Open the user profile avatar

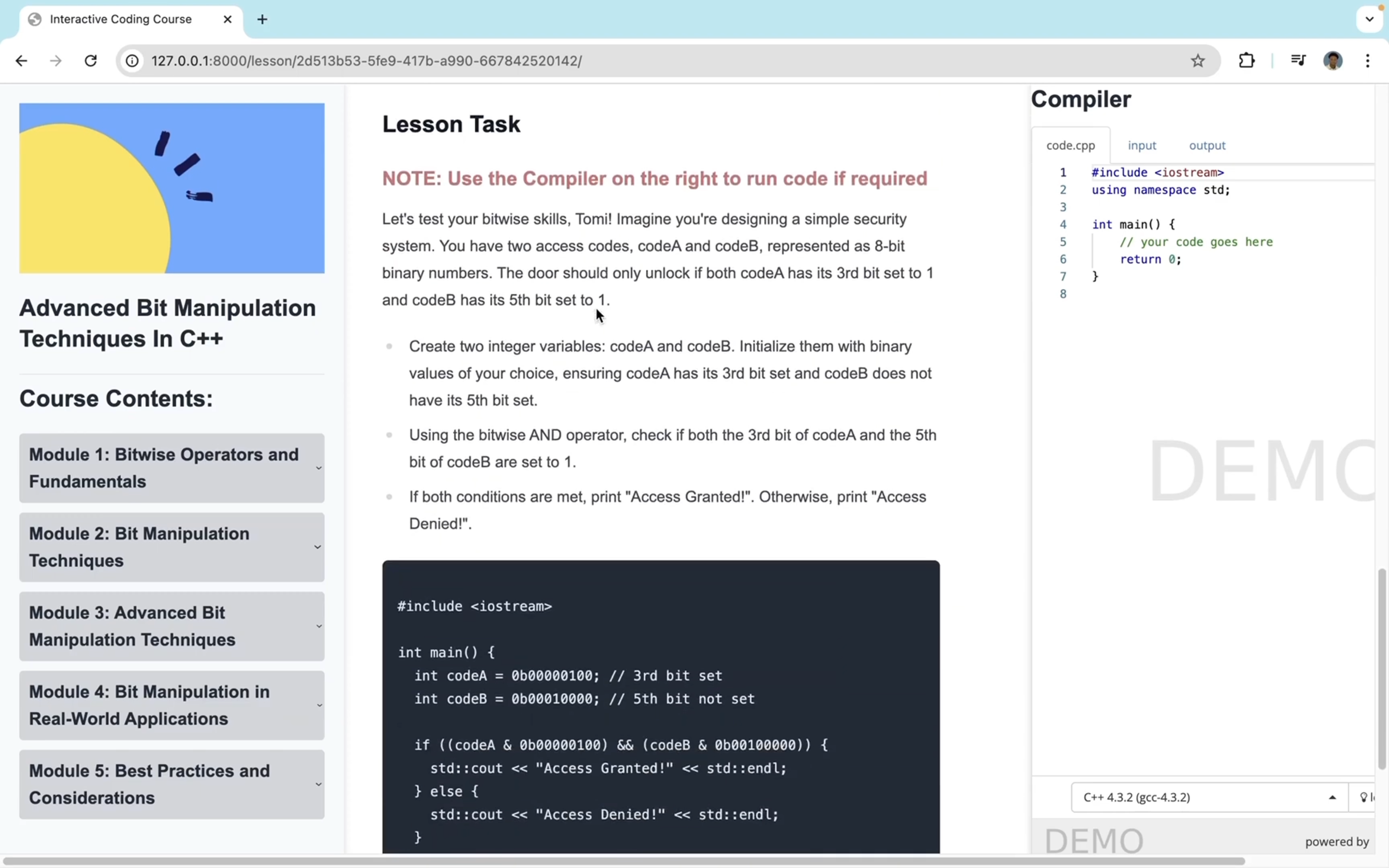tap(1333, 61)
